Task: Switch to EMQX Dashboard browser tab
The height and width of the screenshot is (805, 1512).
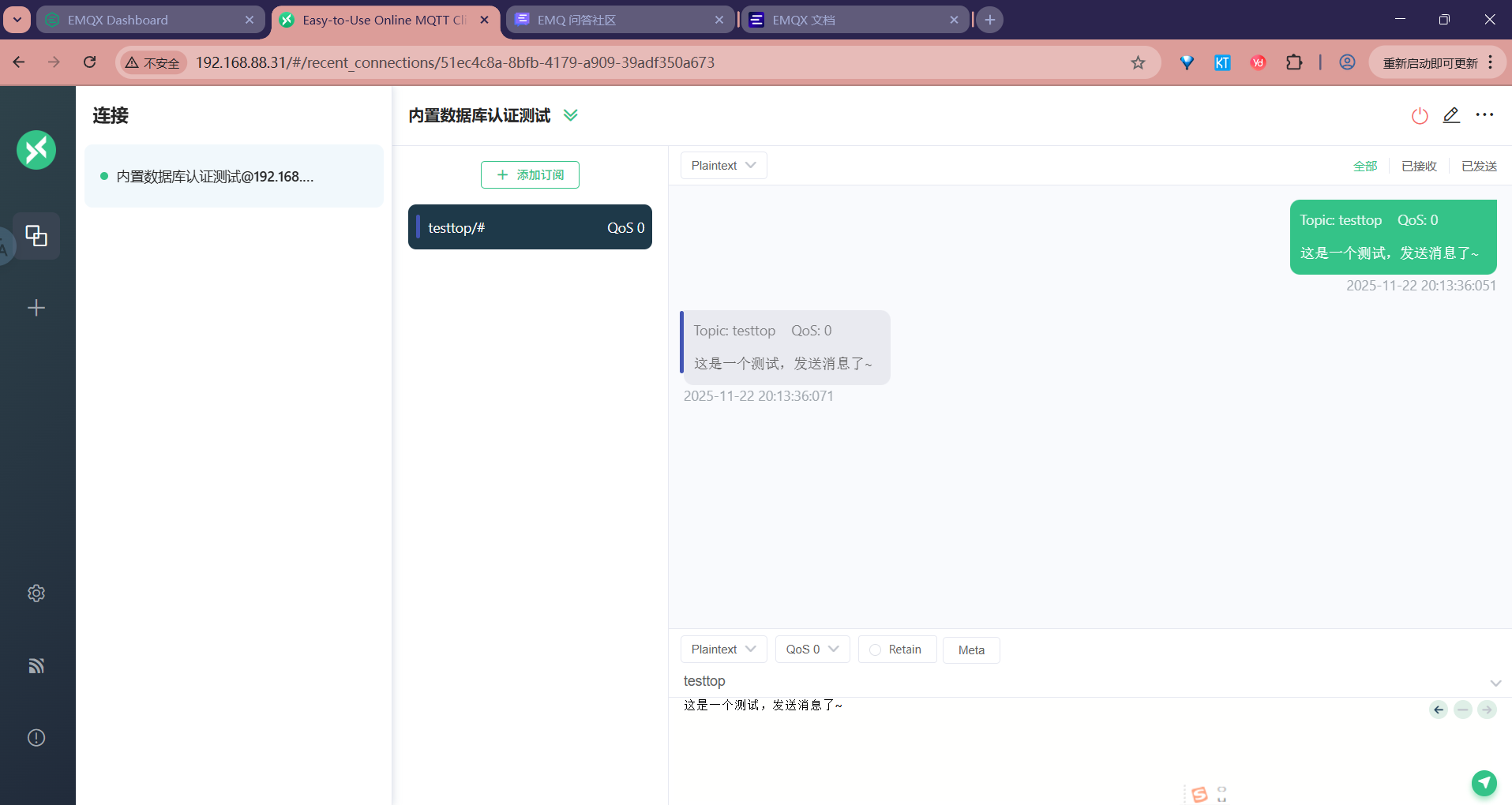Action: click(x=150, y=20)
